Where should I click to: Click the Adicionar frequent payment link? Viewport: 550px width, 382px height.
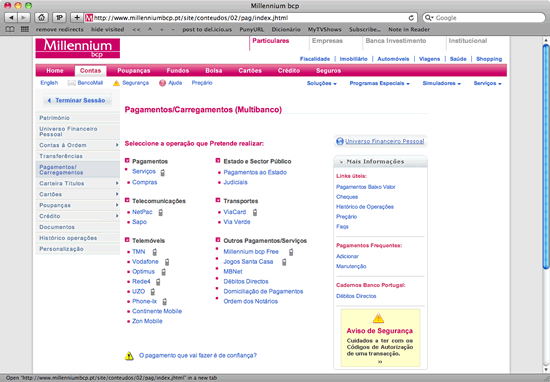(x=347, y=256)
